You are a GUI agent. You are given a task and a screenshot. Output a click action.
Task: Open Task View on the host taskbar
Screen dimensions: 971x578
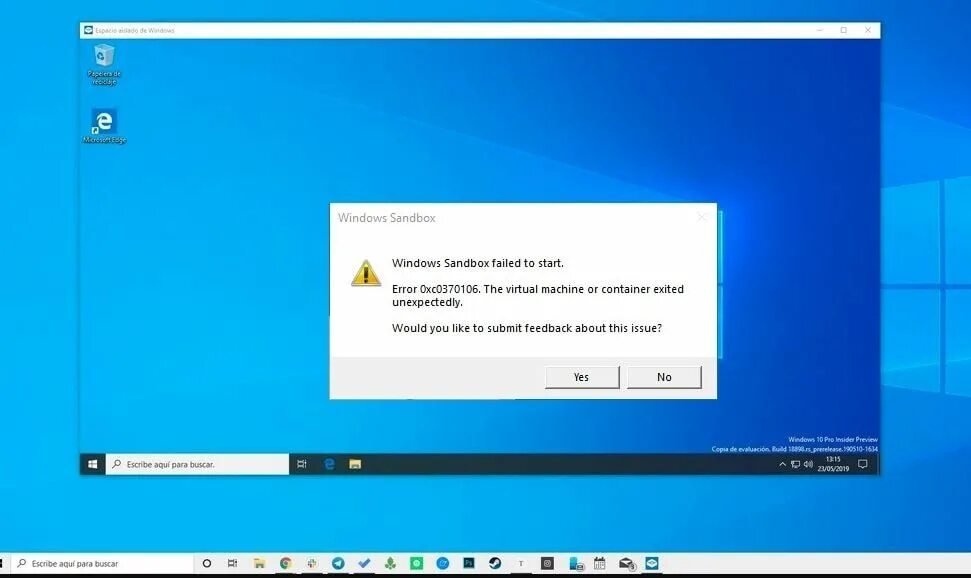232,563
